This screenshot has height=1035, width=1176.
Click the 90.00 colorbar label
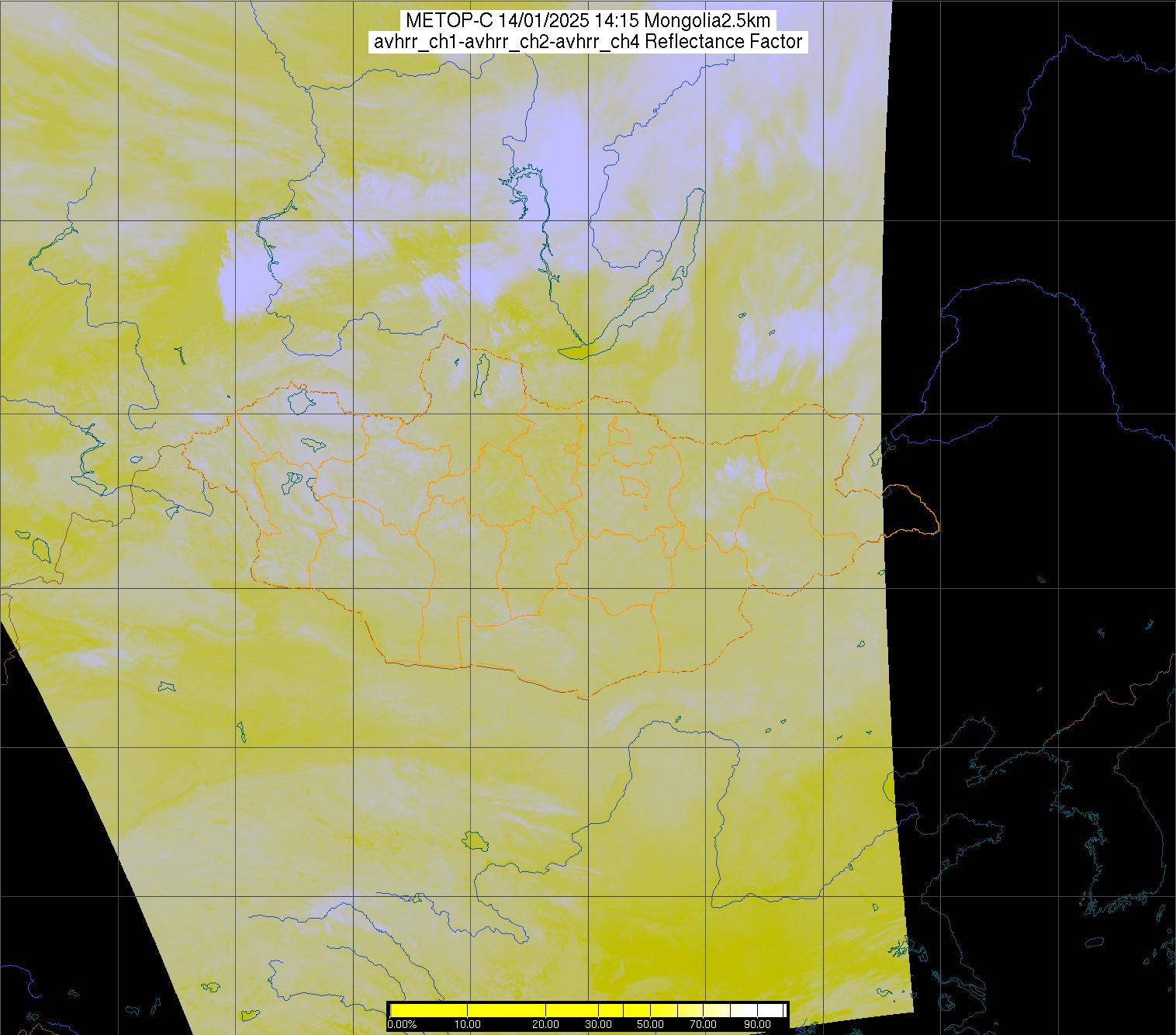pos(757,1024)
